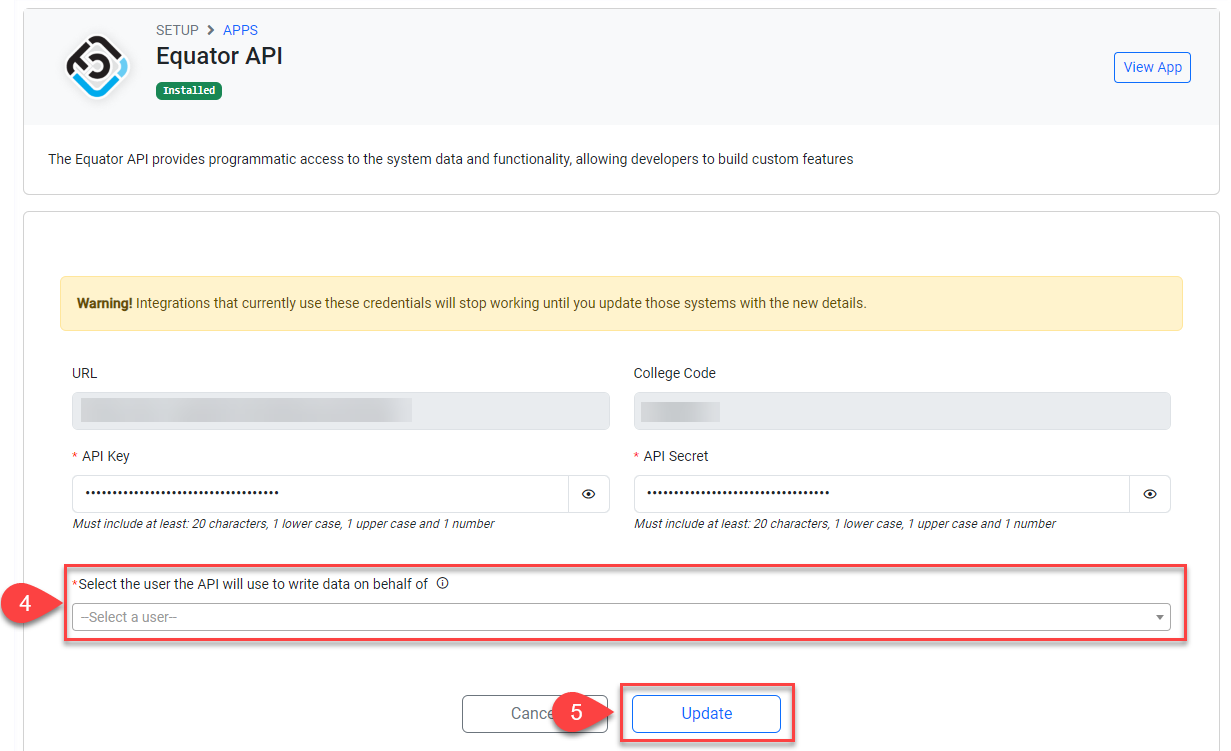This screenshot has height=751, width=1231.
Task: Click the API Key password requirements hint
Action: coord(284,524)
